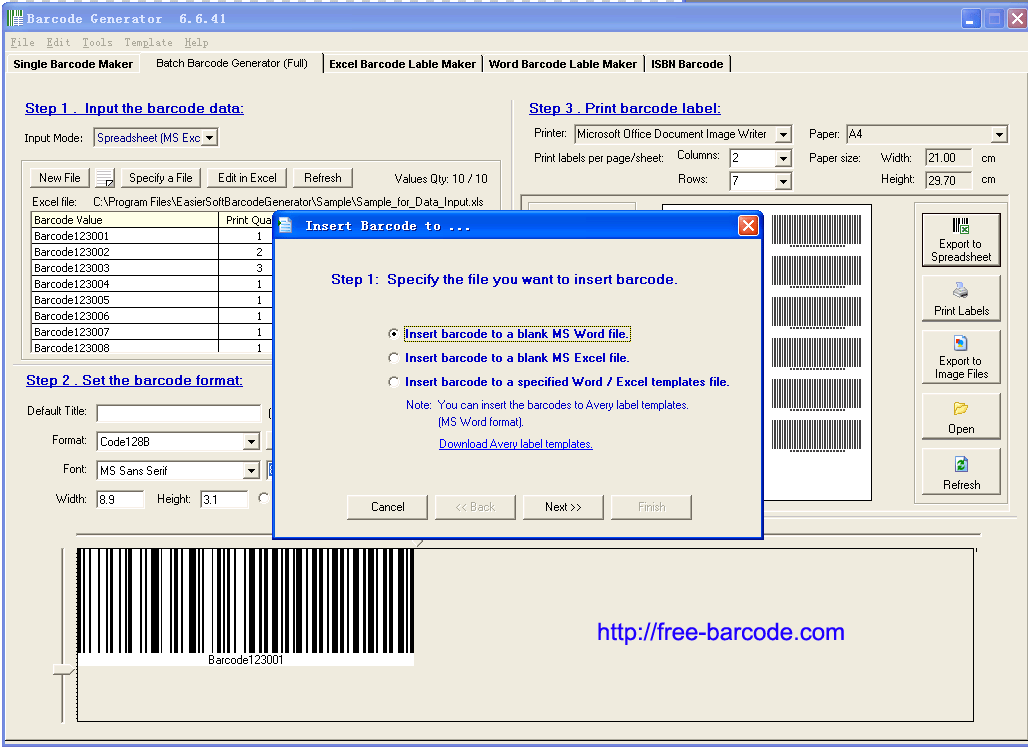The height and width of the screenshot is (747, 1032).
Task: Click the small edit icon next to New File
Action: [105, 178]
